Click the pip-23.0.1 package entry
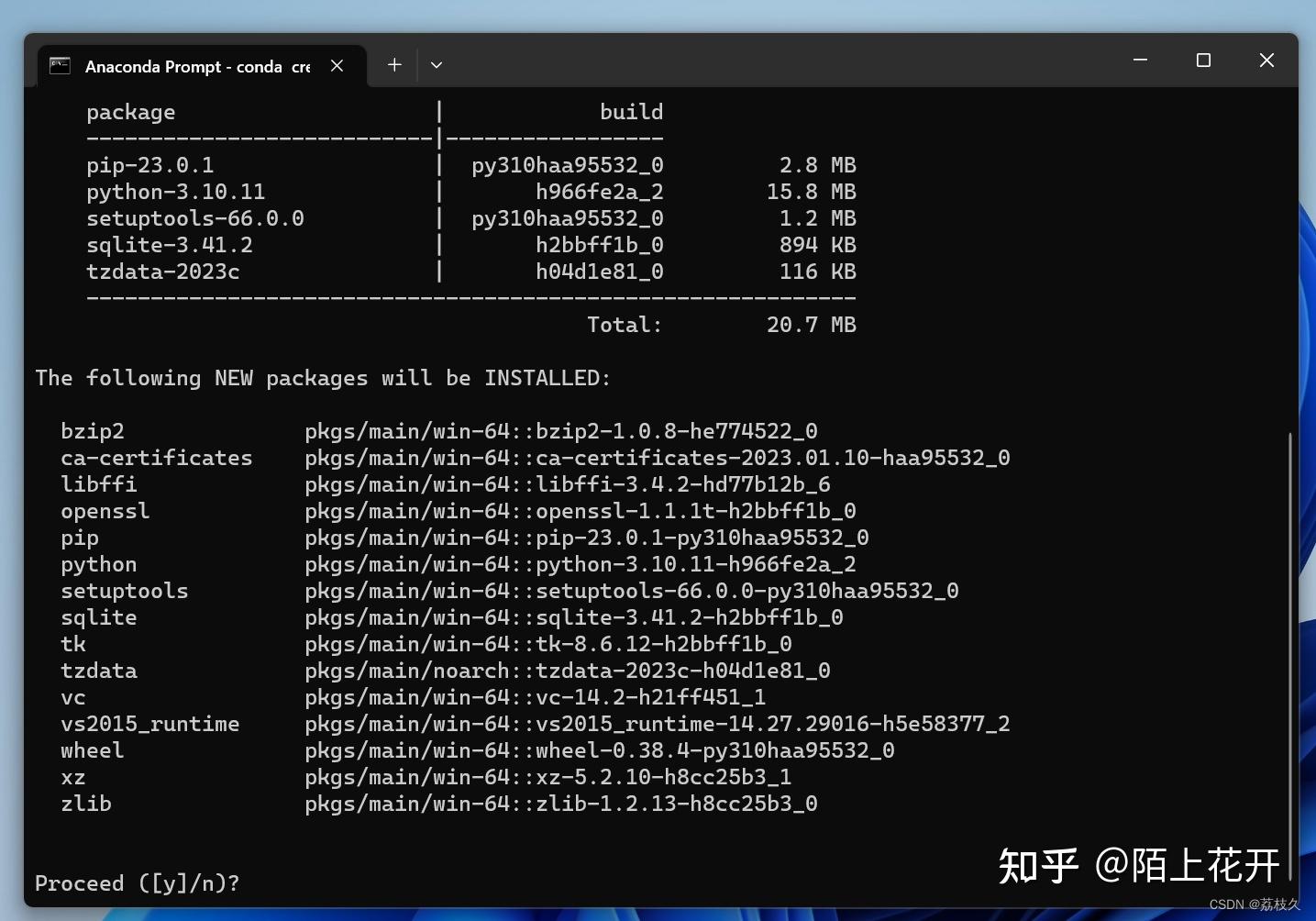Viewport: 1316px width, 921px height. (151, 164)
